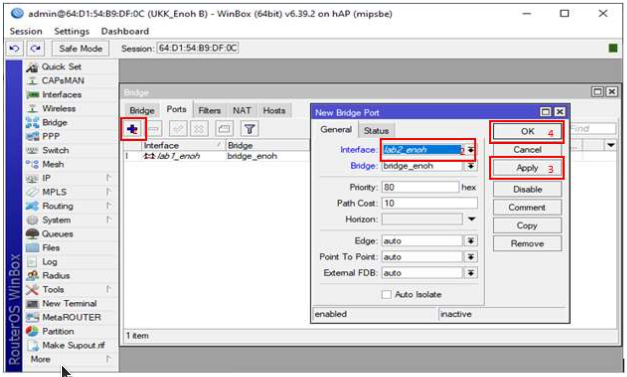The width and height of the screenshot is (627, 377).
Task: Select the Status tab in dialog
Action: tap(376, 131)
